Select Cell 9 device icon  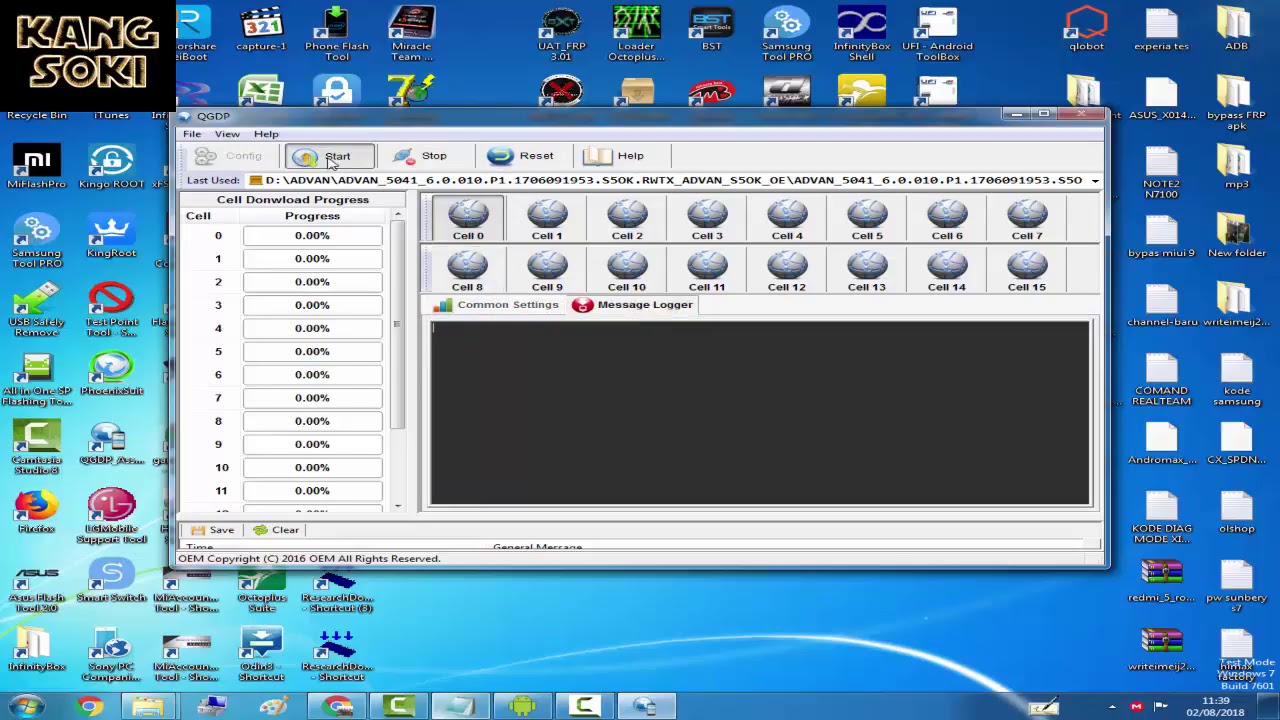point(547,271)
